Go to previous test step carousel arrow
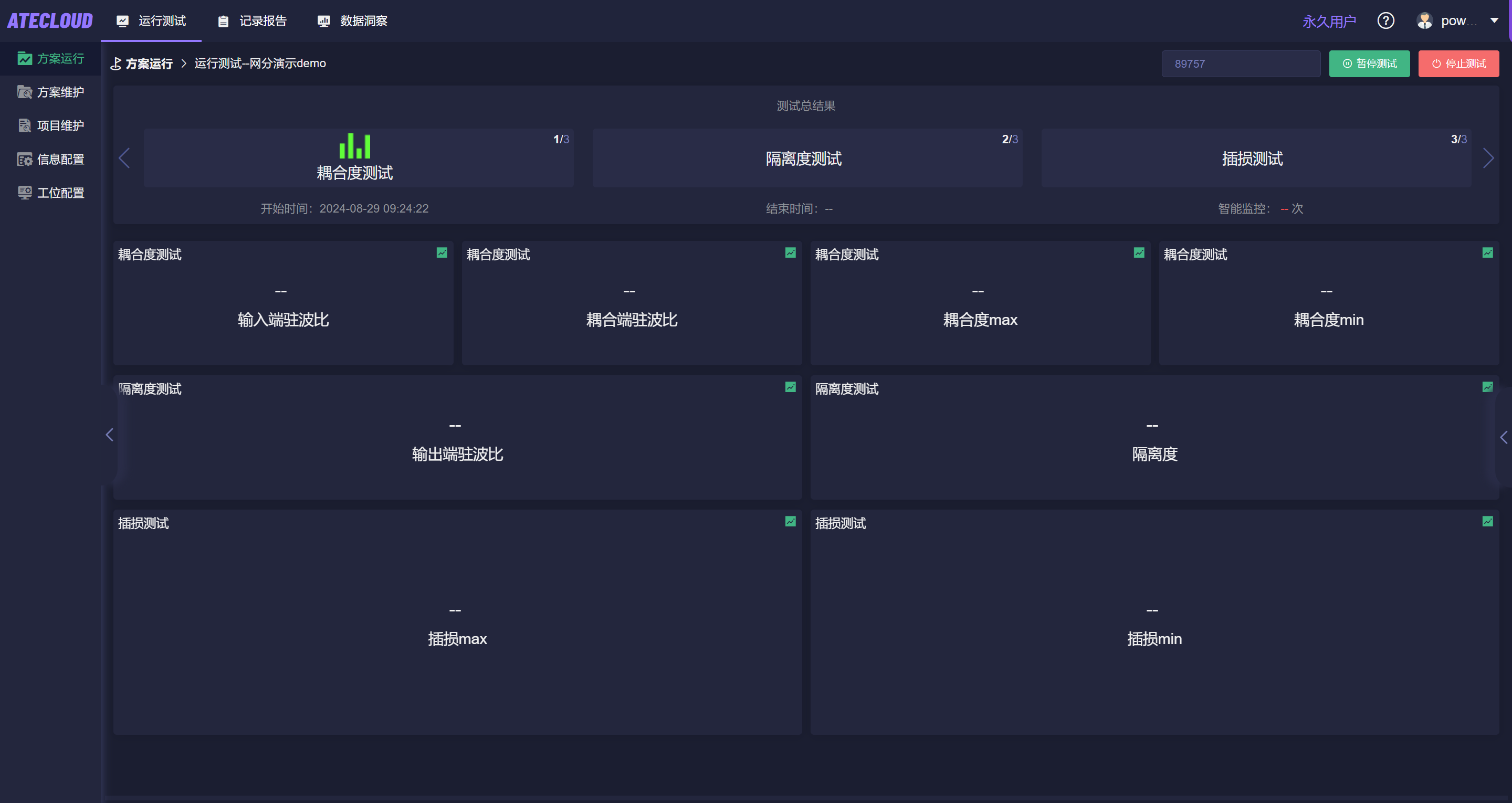1512x803 pixels. [x=124, y=158]
